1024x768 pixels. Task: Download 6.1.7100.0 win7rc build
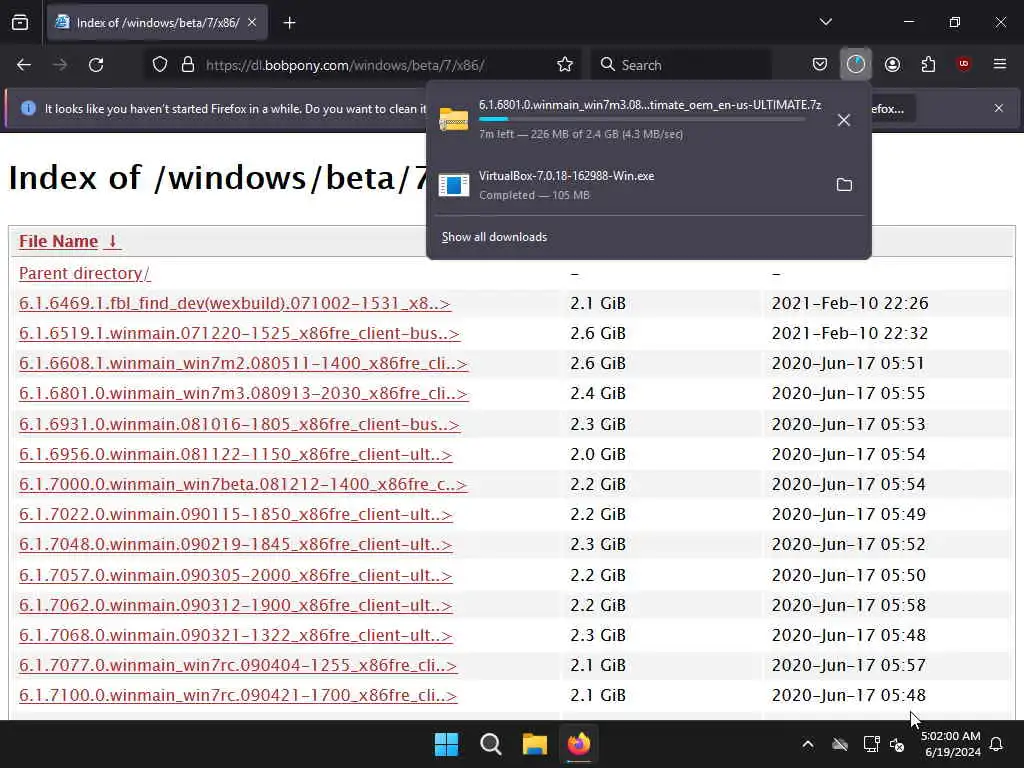238,695
